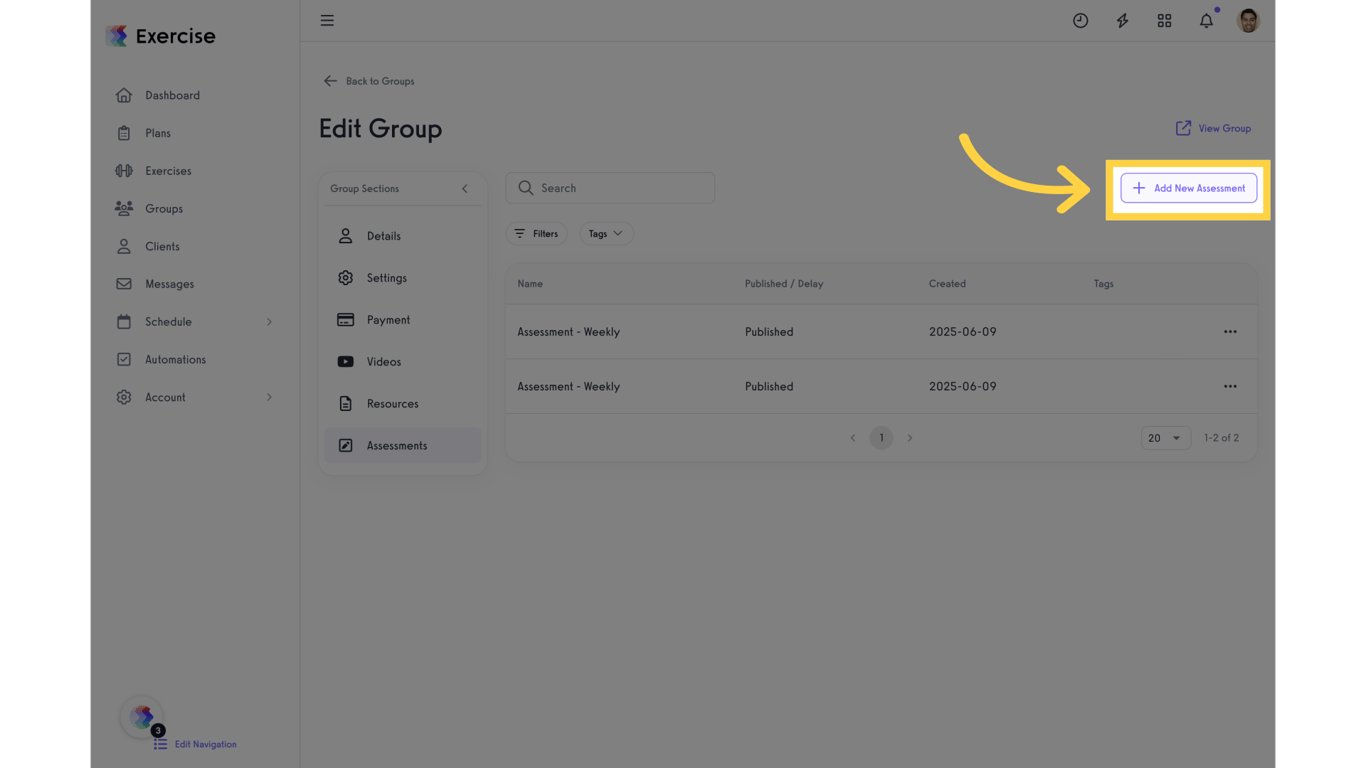The height and width of the screenshot is (768, 1366).
Task: Open the Tags dropdown filter
Action: pyautogui.click(x=606, y=233)
